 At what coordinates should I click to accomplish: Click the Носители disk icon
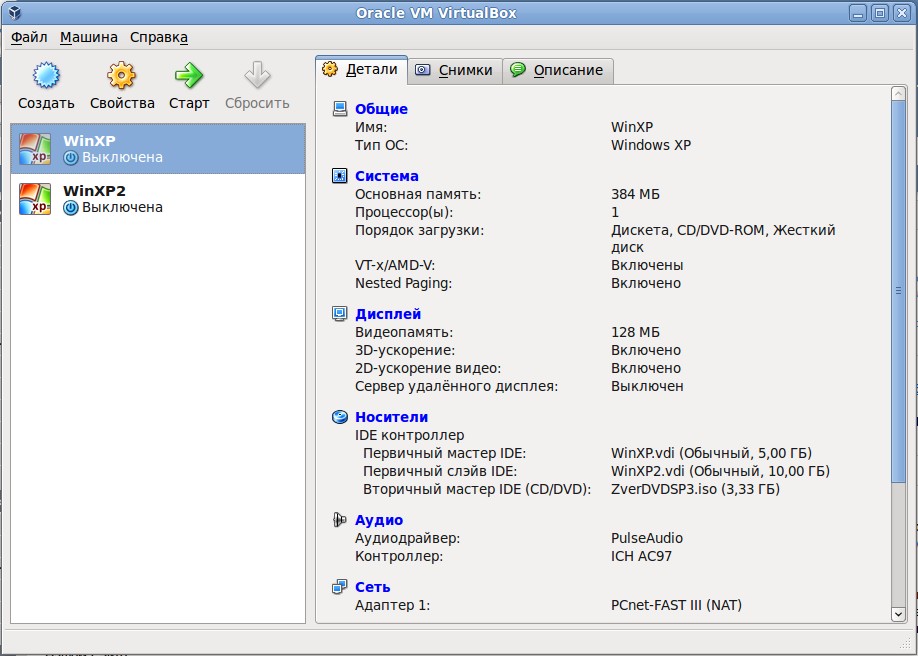pyautogui.click(x=340, y=417)
